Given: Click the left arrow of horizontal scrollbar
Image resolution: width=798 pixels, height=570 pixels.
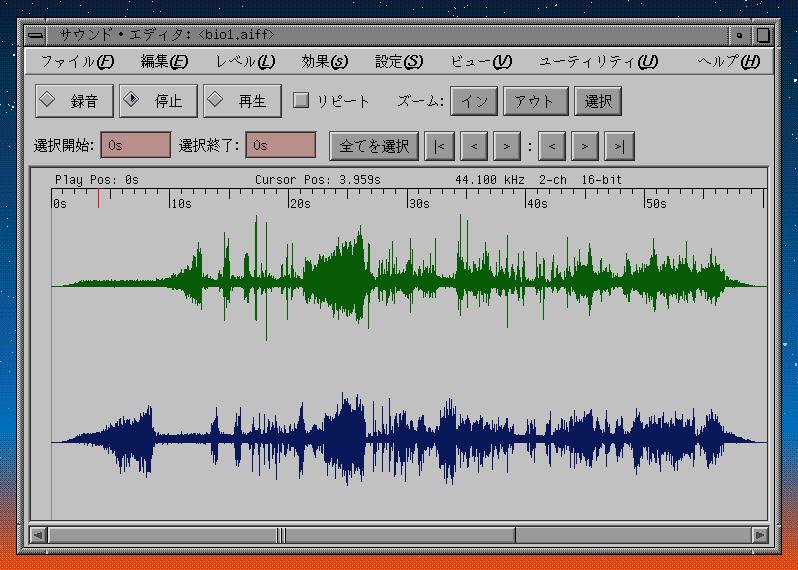Looking at the screenshot, I should 38,535.
